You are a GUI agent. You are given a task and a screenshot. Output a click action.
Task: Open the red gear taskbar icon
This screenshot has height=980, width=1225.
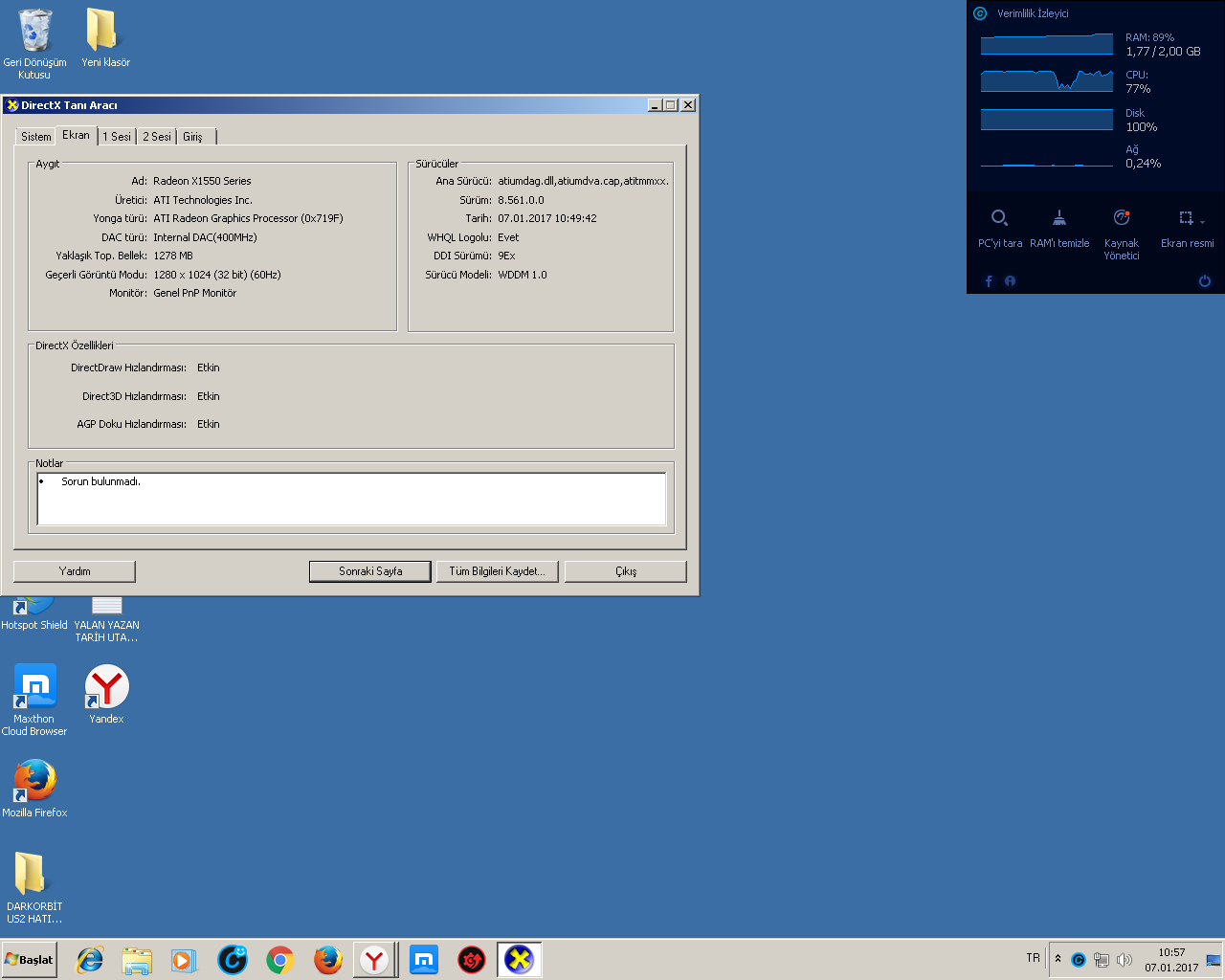[x=472, y=960]
